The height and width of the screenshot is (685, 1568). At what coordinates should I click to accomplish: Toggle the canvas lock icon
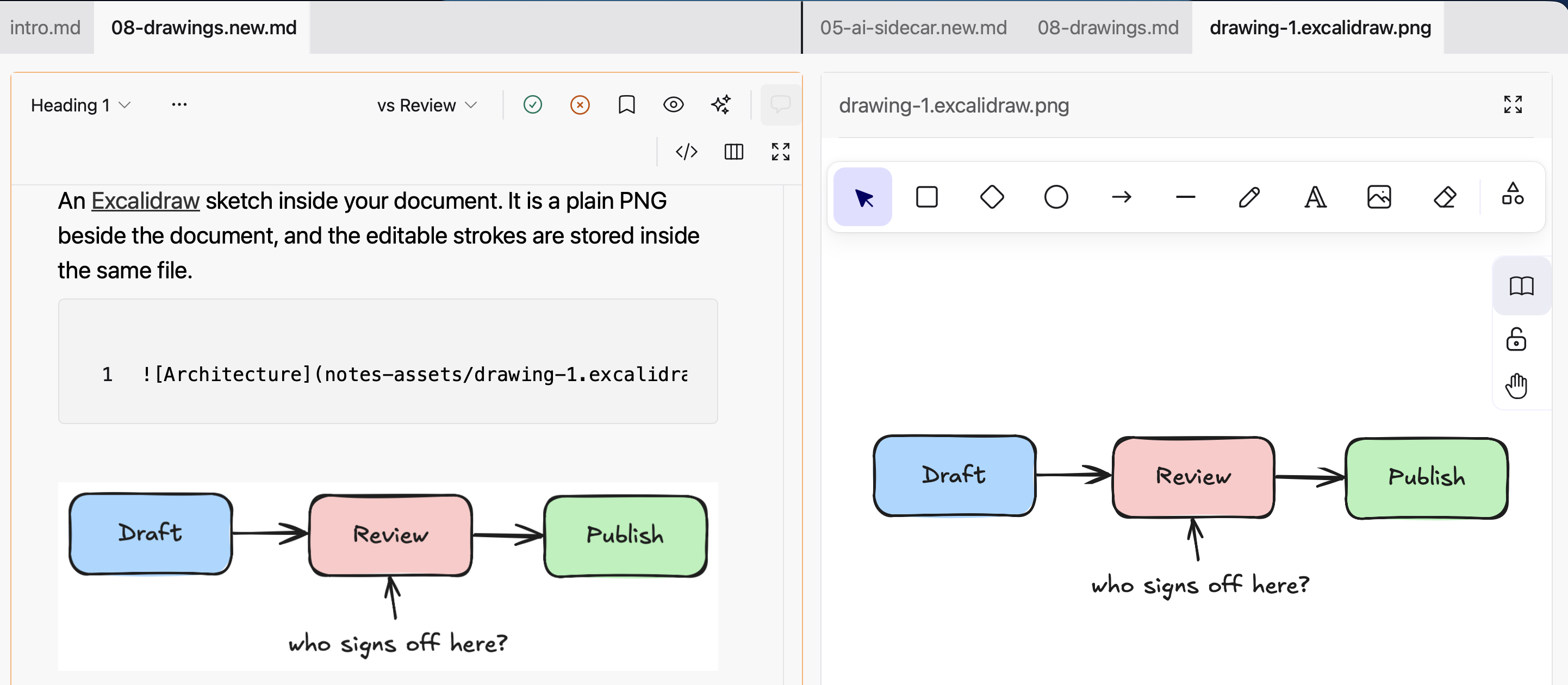(x=1516, y=339)
